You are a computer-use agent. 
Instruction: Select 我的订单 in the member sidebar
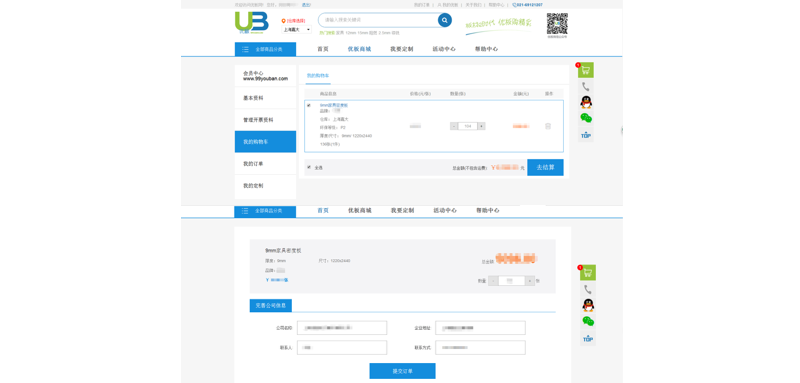(x=265, y=164)
